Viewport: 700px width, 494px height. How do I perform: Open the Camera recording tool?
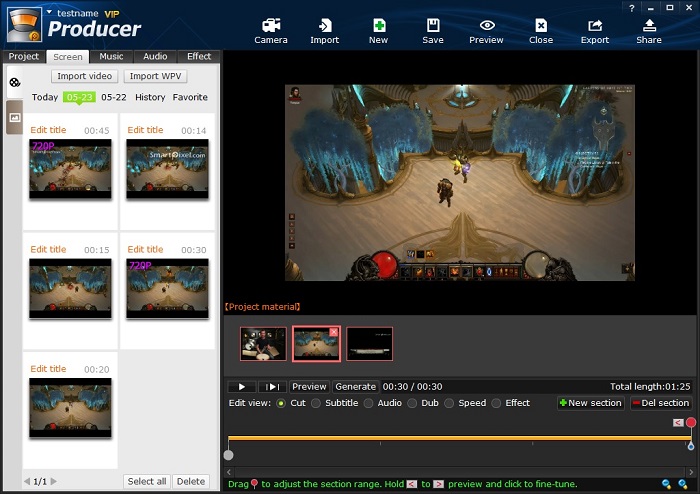270,30
